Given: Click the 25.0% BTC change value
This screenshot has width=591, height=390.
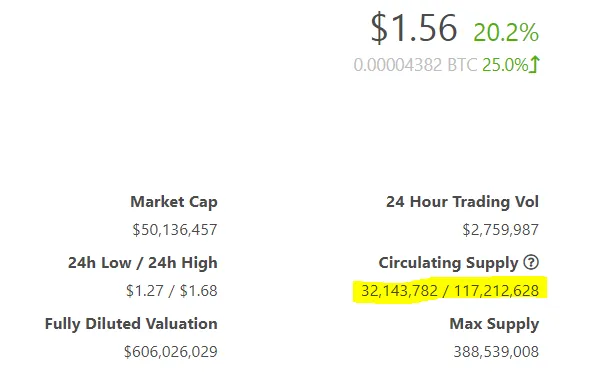Looking at the screenshot, I should (x=505, y=65).
